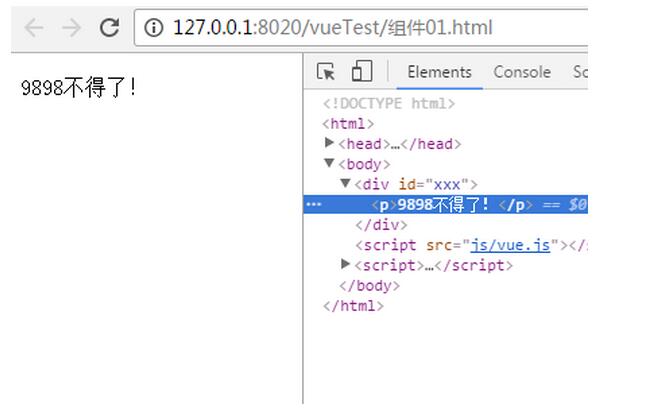Collapse the div id="xxx" node
This screenshot has width=647, height=416.
tap(346, 184)
